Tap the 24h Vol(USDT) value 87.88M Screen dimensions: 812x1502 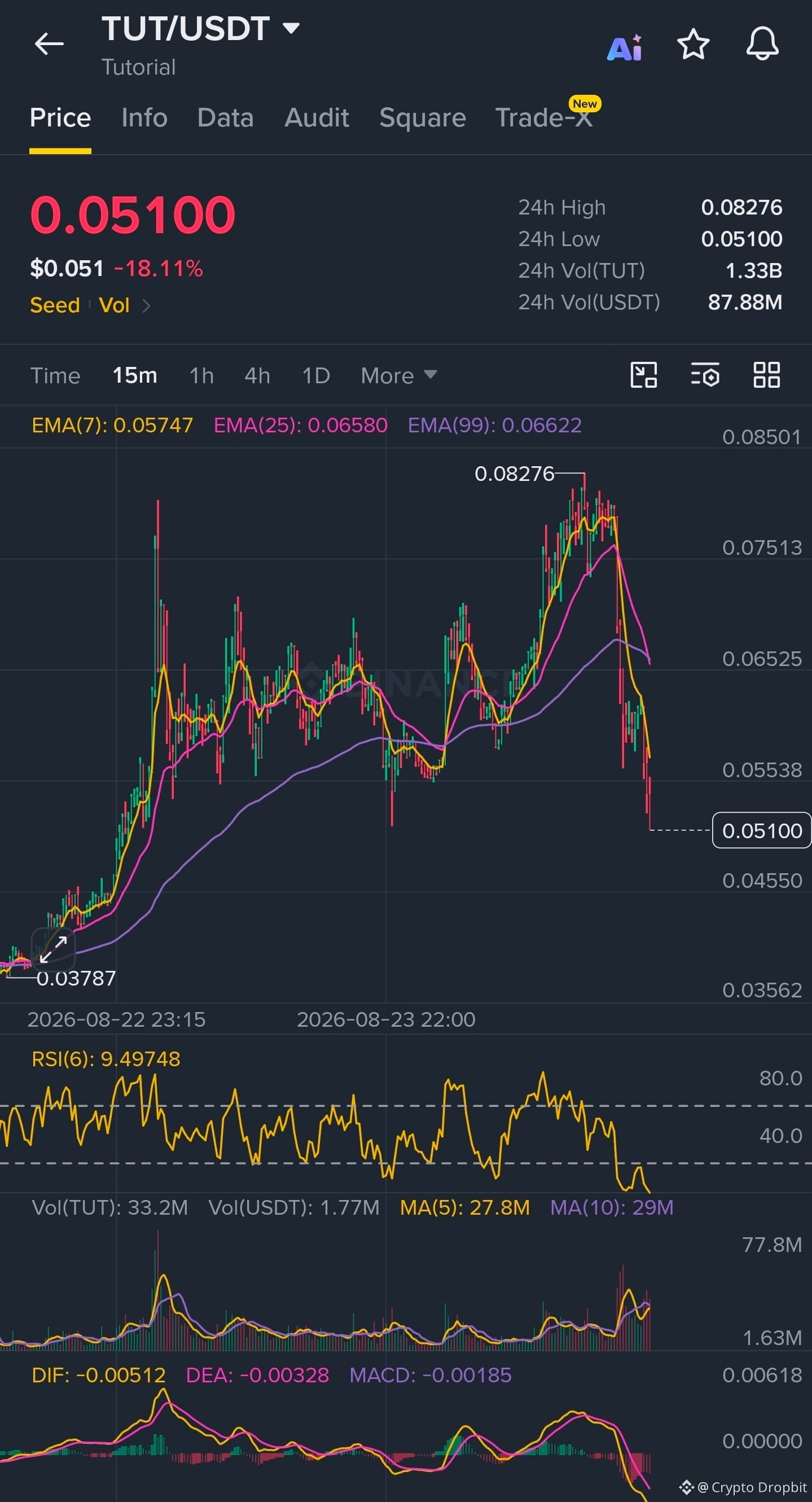[745, 302]
